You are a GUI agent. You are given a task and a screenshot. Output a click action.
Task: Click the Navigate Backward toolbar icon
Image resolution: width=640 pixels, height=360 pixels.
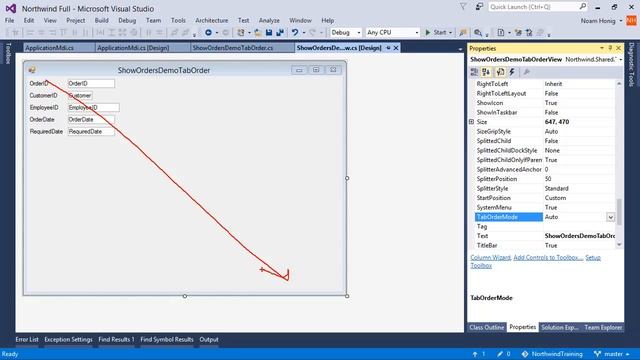(208, 32)
